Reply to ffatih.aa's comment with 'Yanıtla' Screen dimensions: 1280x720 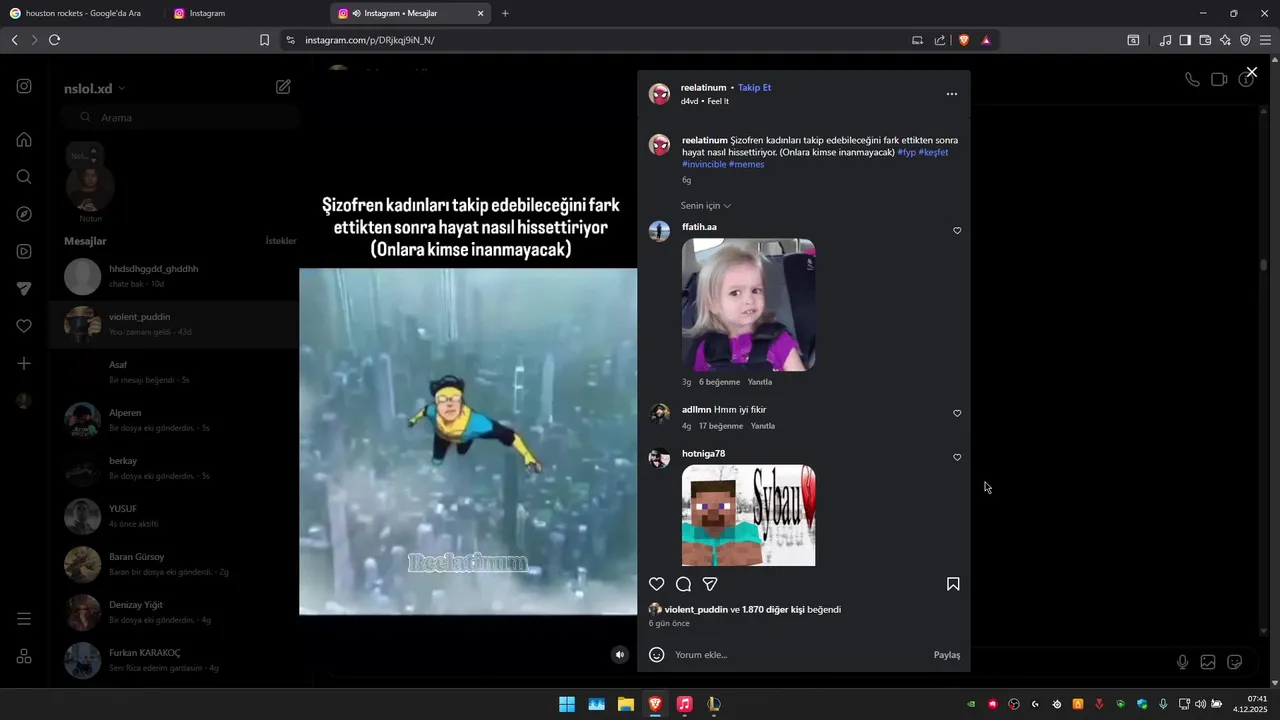(x=760, y=382)
